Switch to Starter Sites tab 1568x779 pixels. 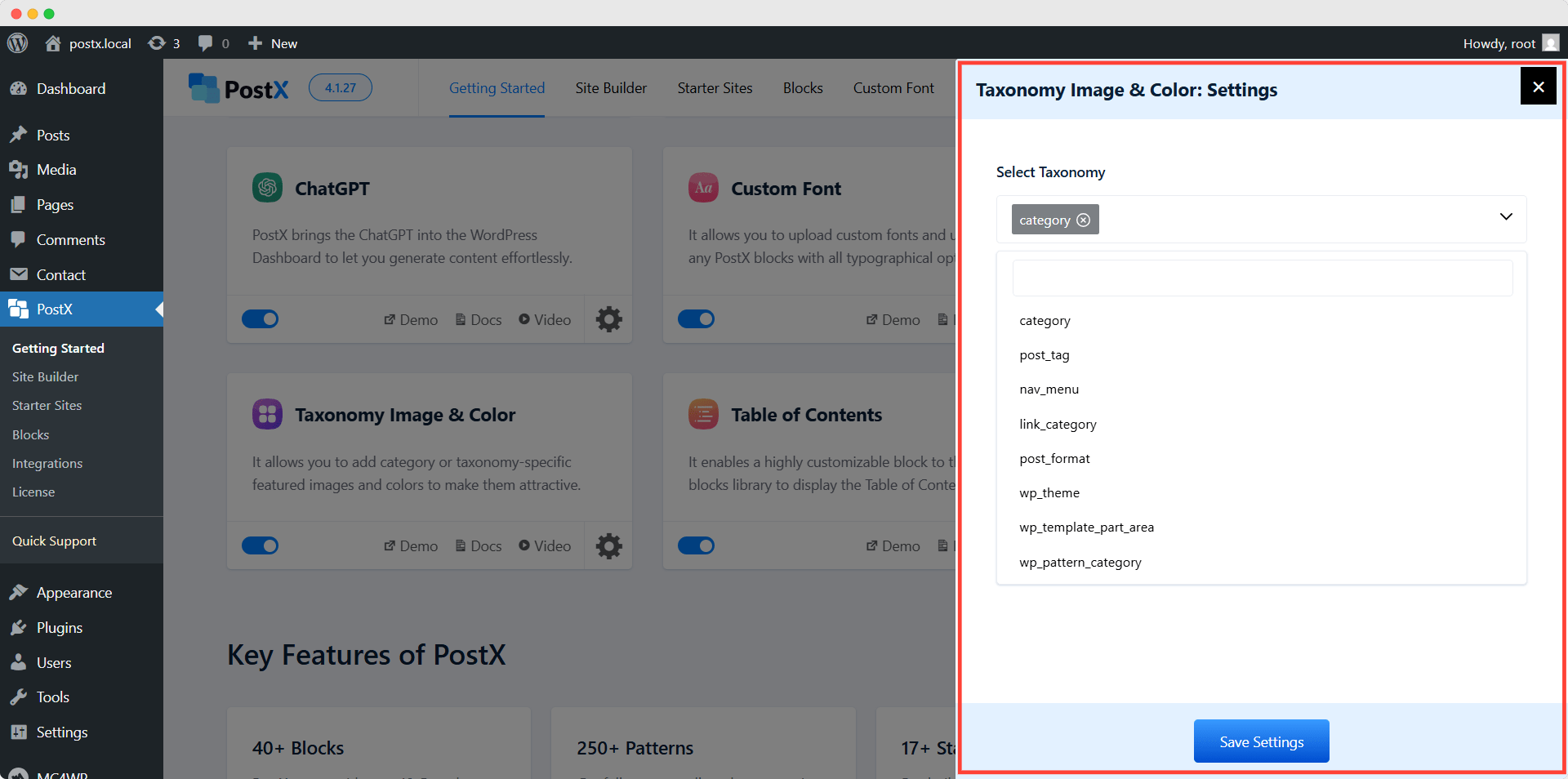coord(715,88)
